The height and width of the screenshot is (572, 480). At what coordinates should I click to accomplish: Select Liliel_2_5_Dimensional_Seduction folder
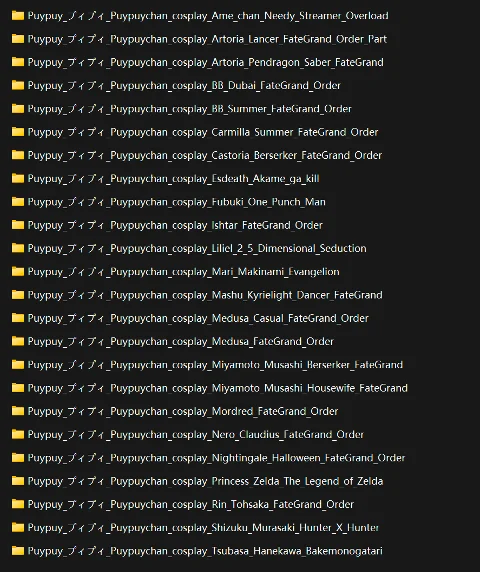point(197,248)
